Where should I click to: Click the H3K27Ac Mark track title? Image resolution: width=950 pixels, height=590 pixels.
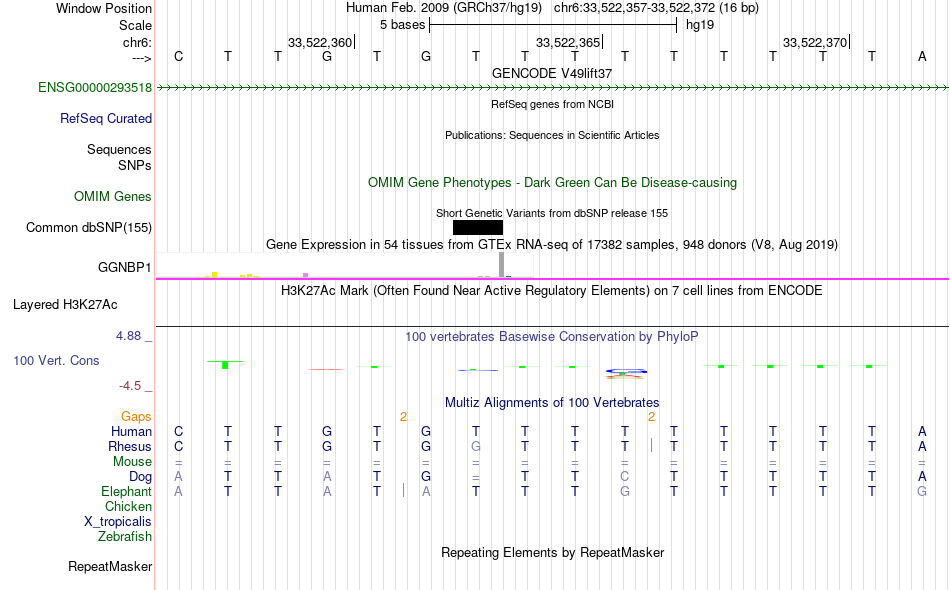552,291
